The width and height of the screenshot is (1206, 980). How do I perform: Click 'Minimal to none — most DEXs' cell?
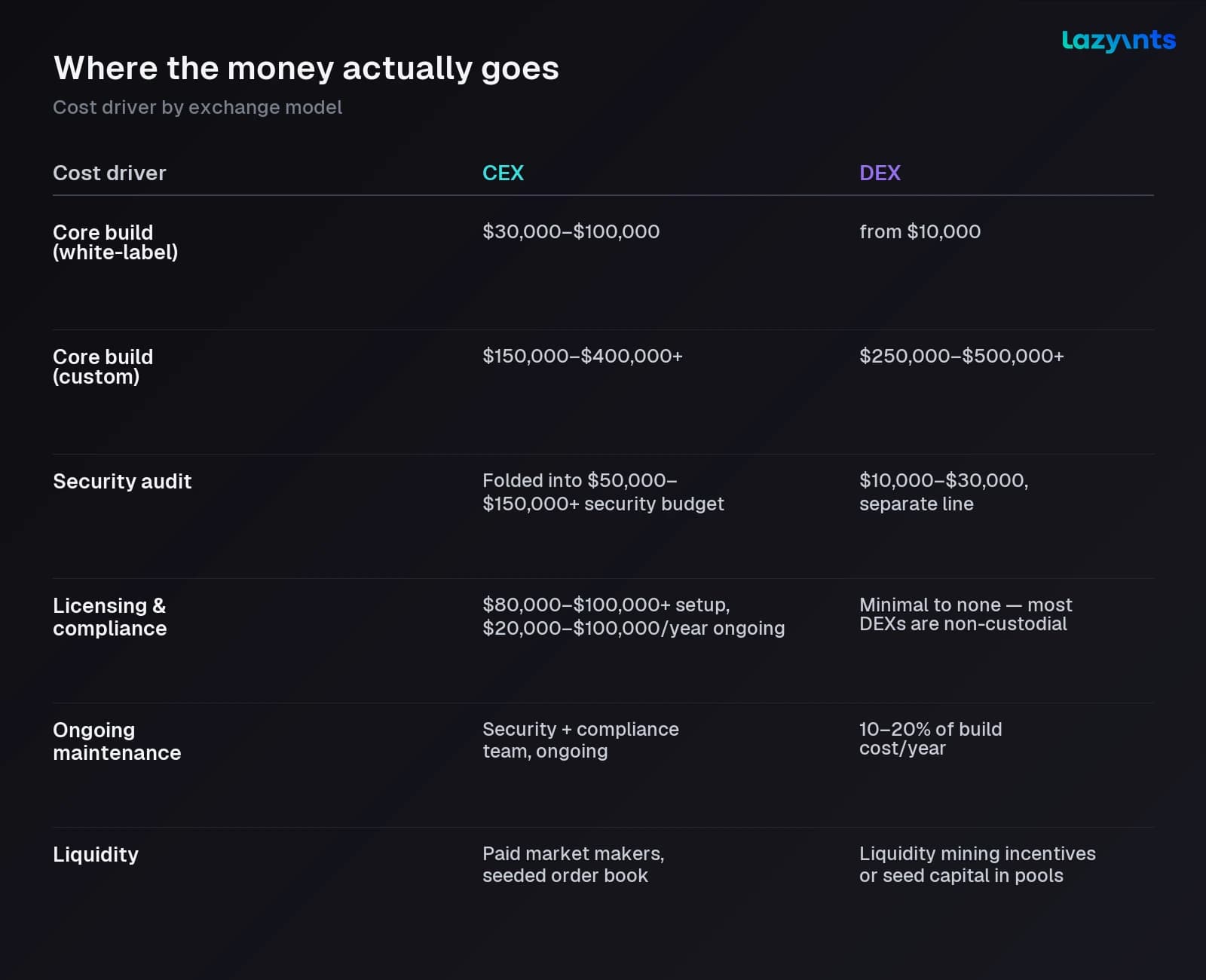(x=966, y=614)
